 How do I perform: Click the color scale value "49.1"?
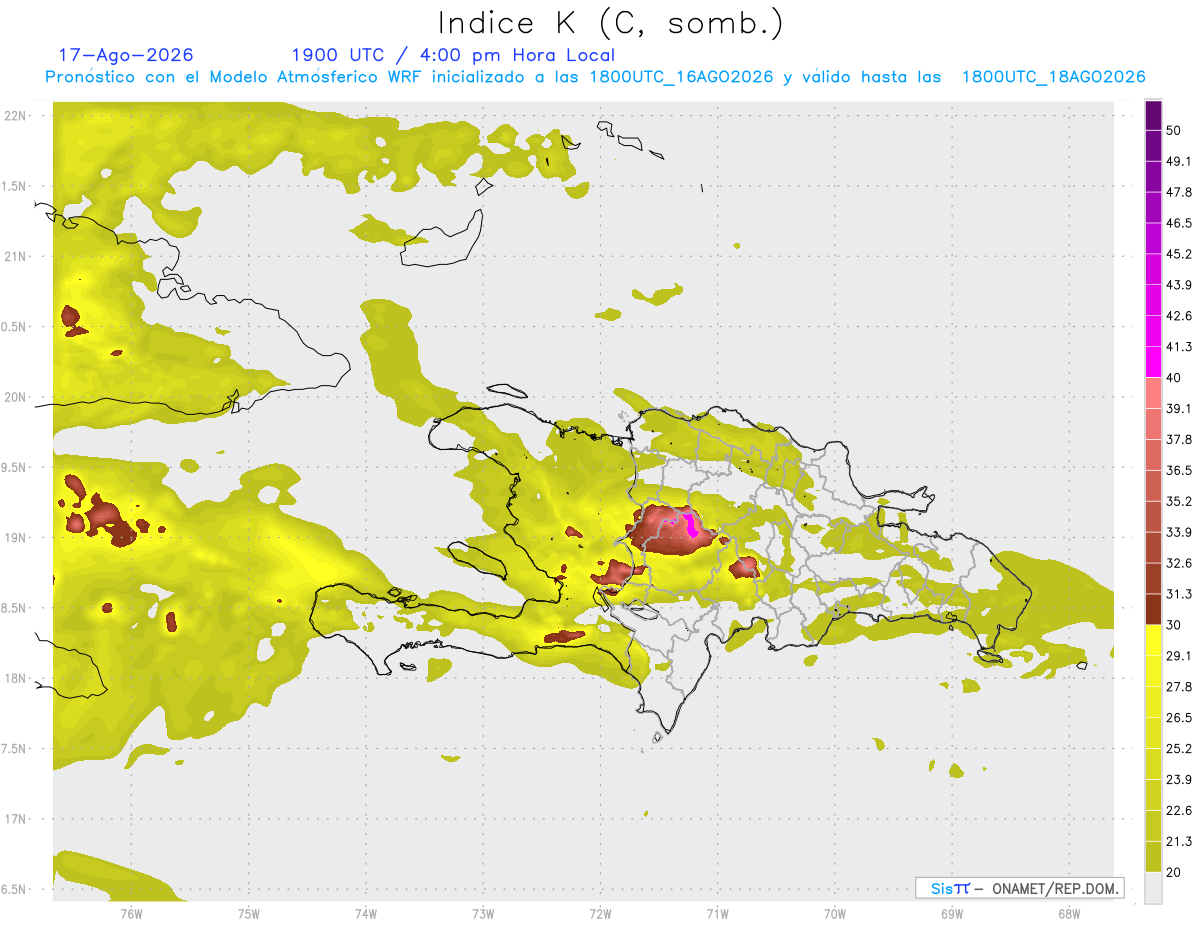pyautogui.click(x=1178, y=161)
